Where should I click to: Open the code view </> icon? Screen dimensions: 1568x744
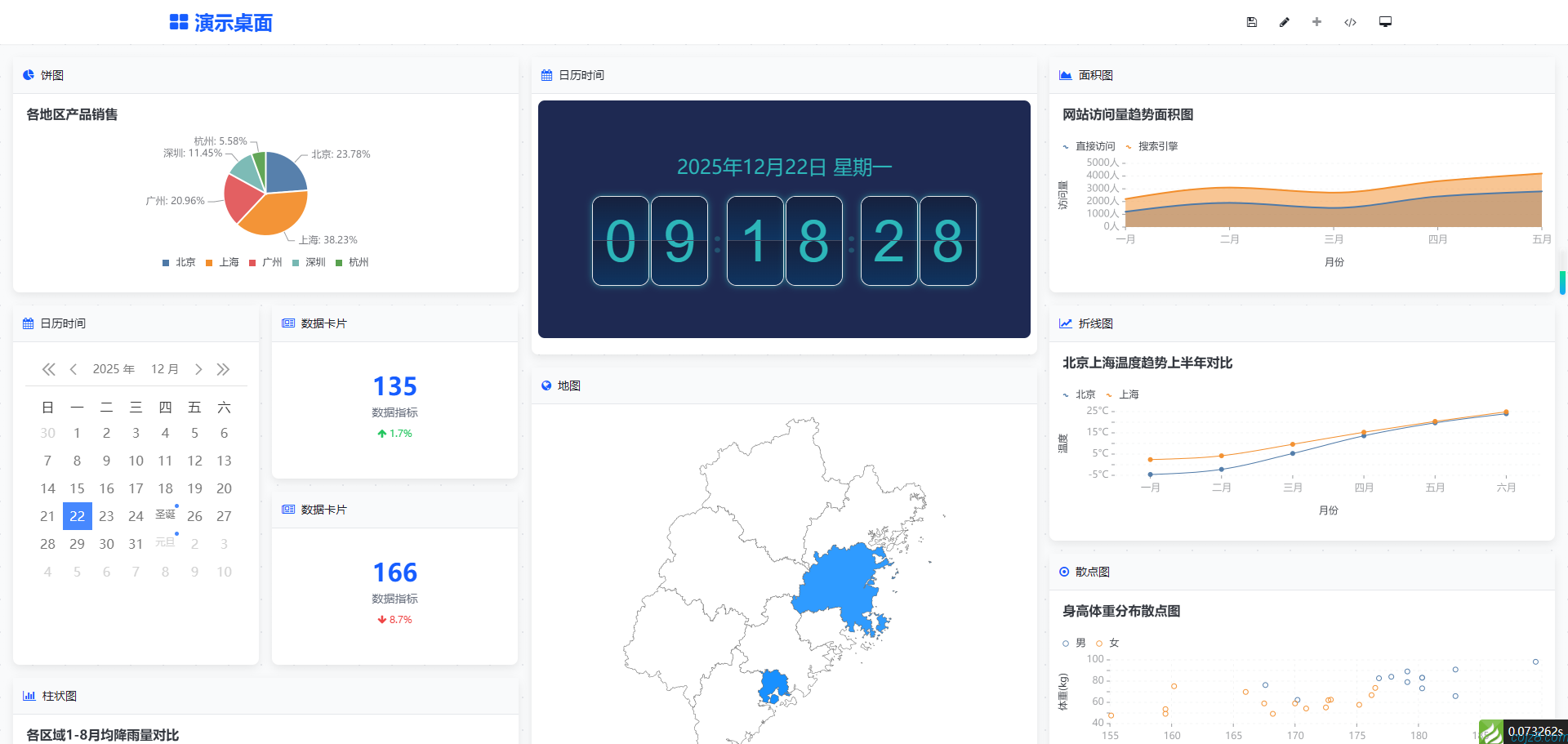tap(1349, 22)
